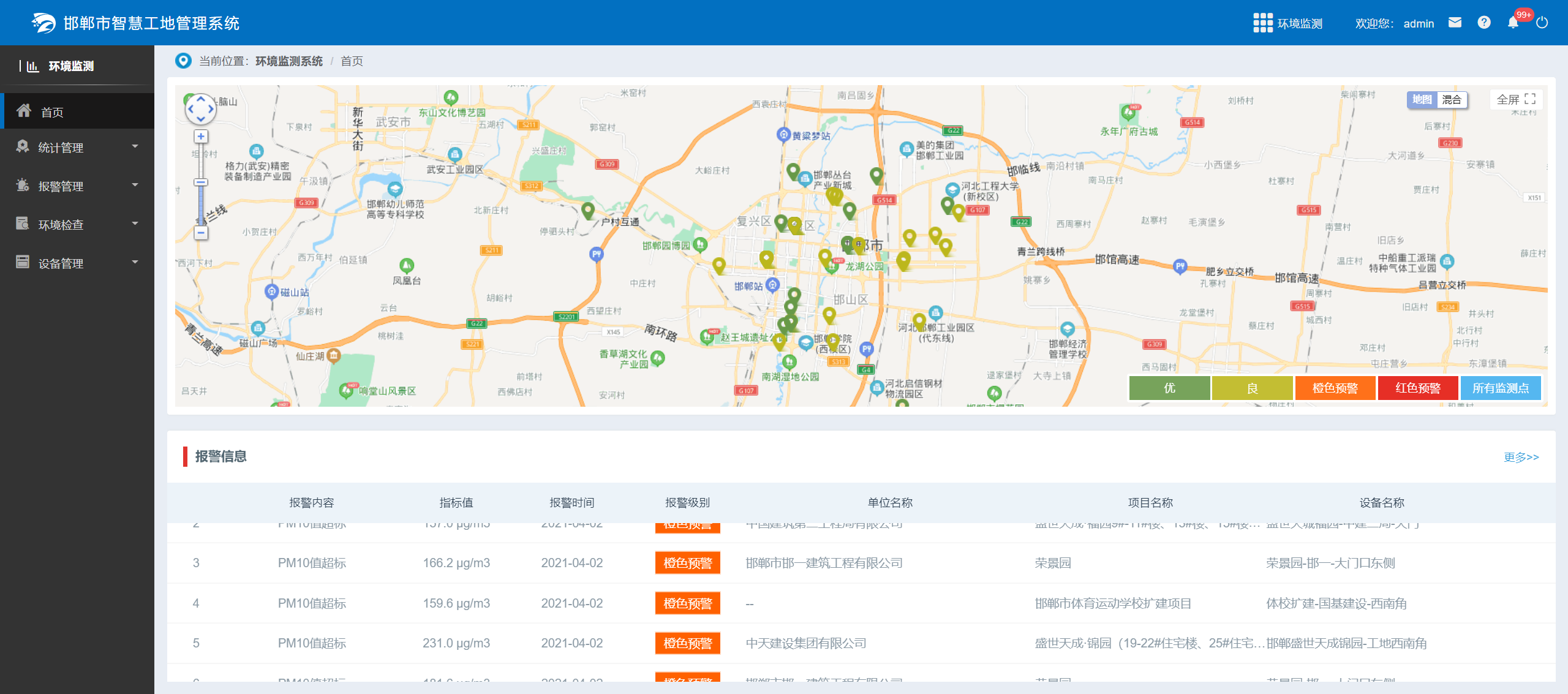Filter map by 优 green legend

click(1169, 388)
